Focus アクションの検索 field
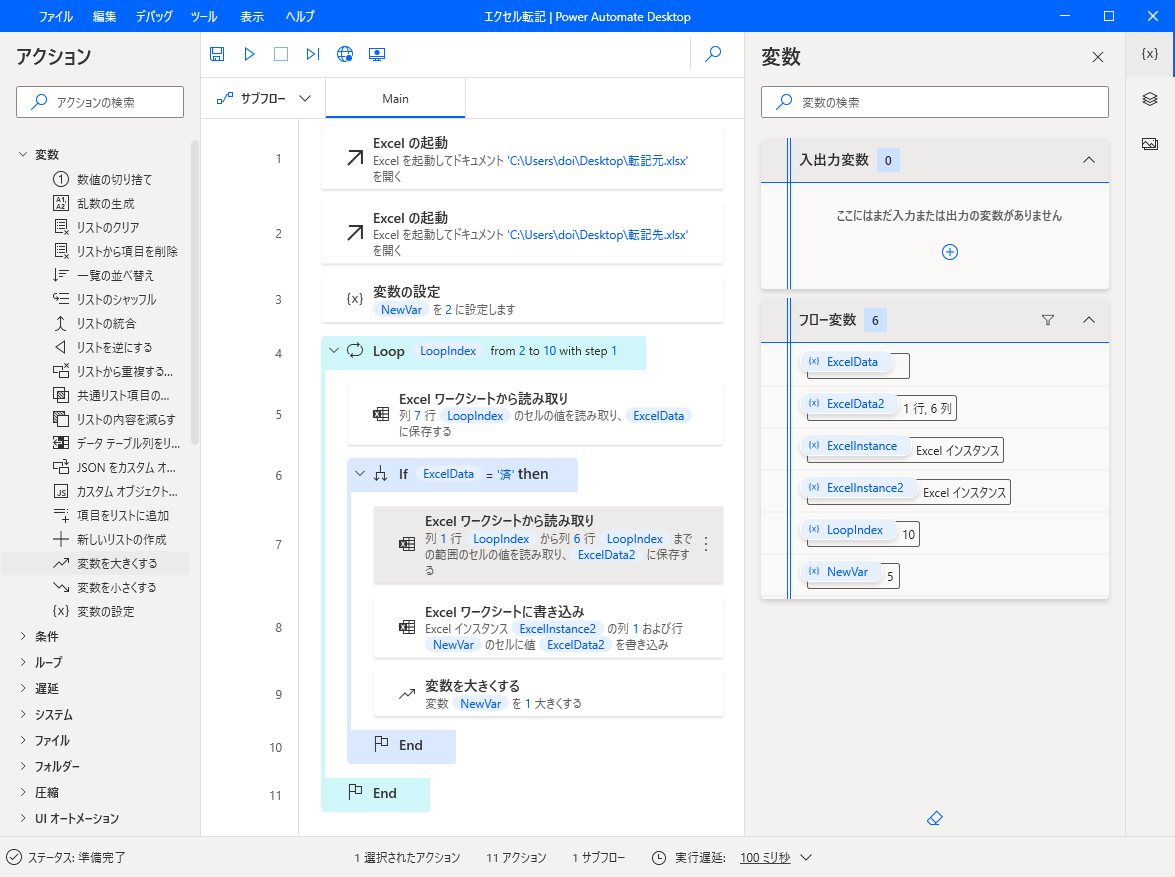The height and width of the screenshot is (877, 1175). [100, 102]
